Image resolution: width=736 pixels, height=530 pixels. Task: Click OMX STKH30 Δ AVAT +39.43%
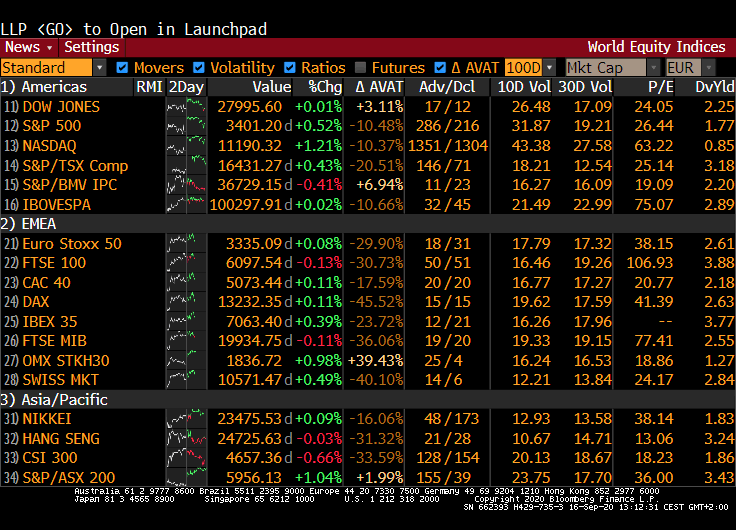pyautogui.click(x=376, y=360)
